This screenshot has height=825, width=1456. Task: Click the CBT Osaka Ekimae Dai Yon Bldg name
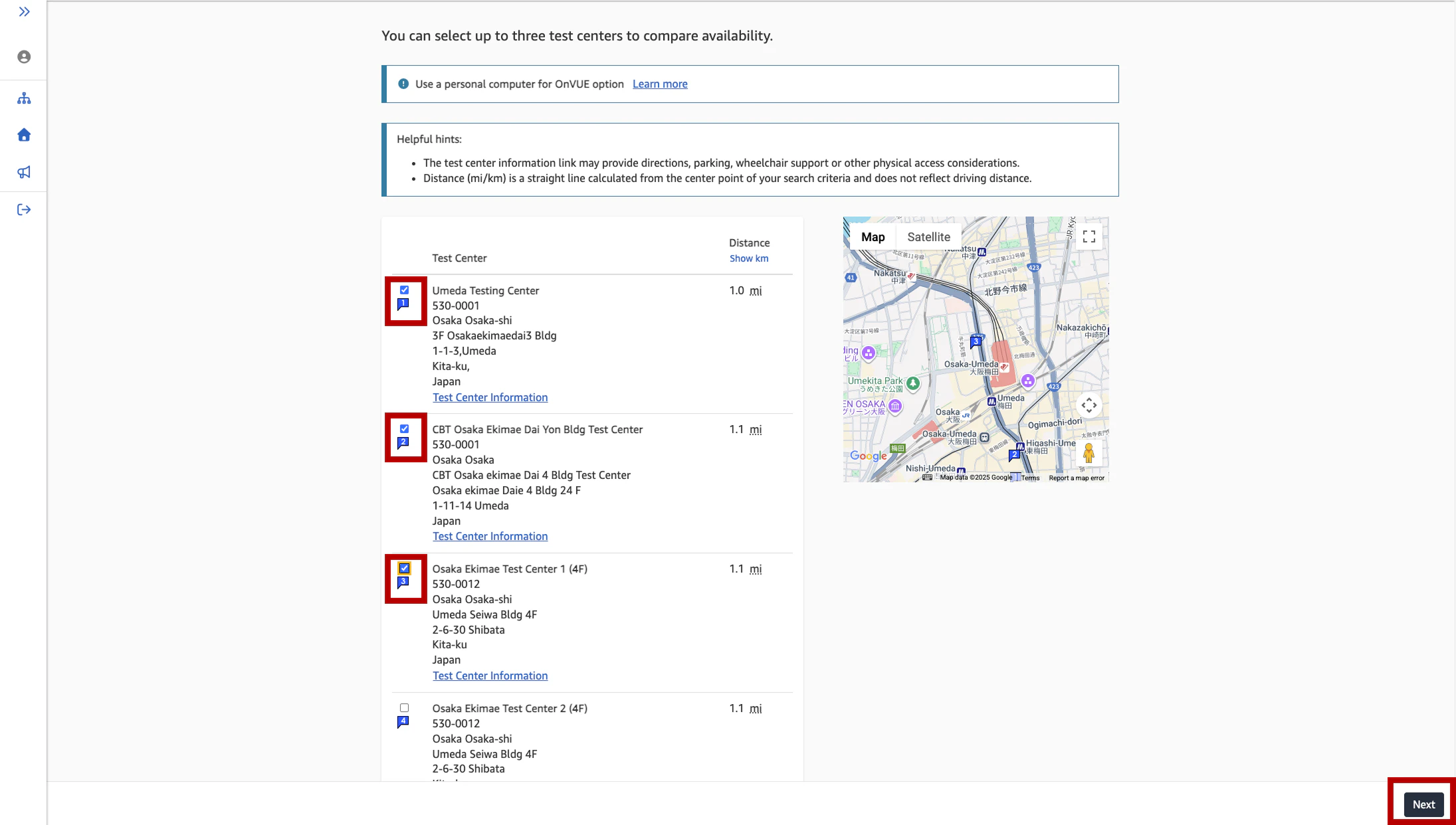click(x=538, y=429)
